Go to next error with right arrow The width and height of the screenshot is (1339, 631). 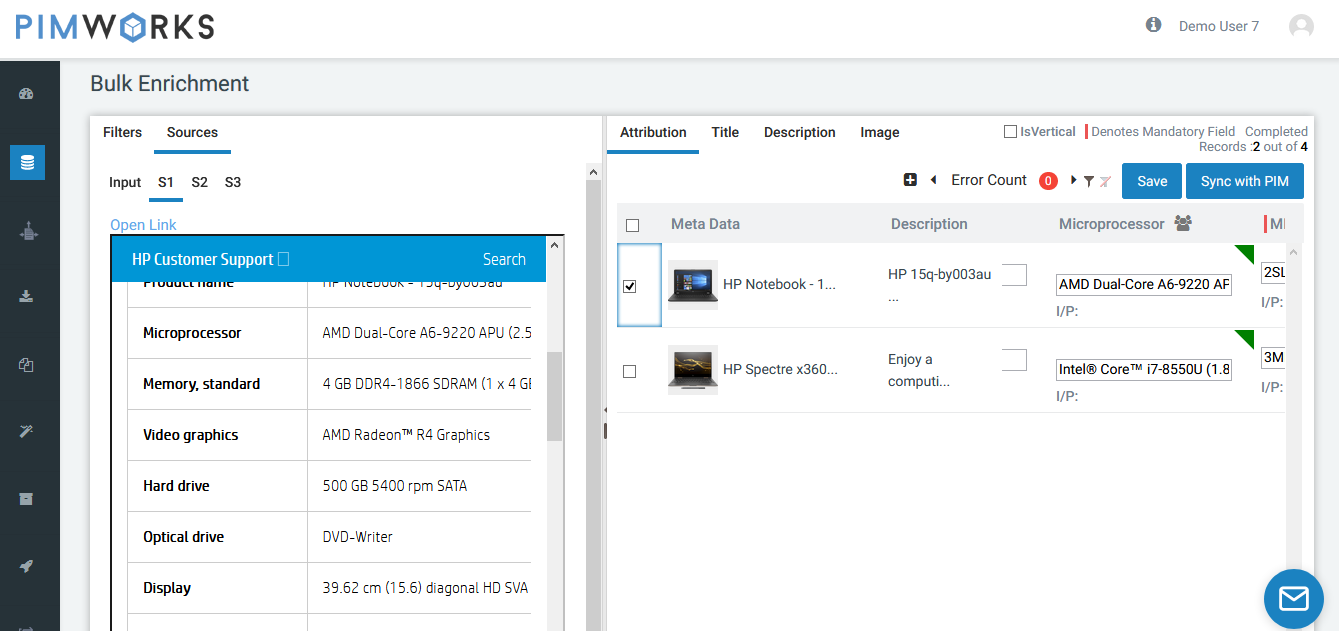coord(1074,180)
